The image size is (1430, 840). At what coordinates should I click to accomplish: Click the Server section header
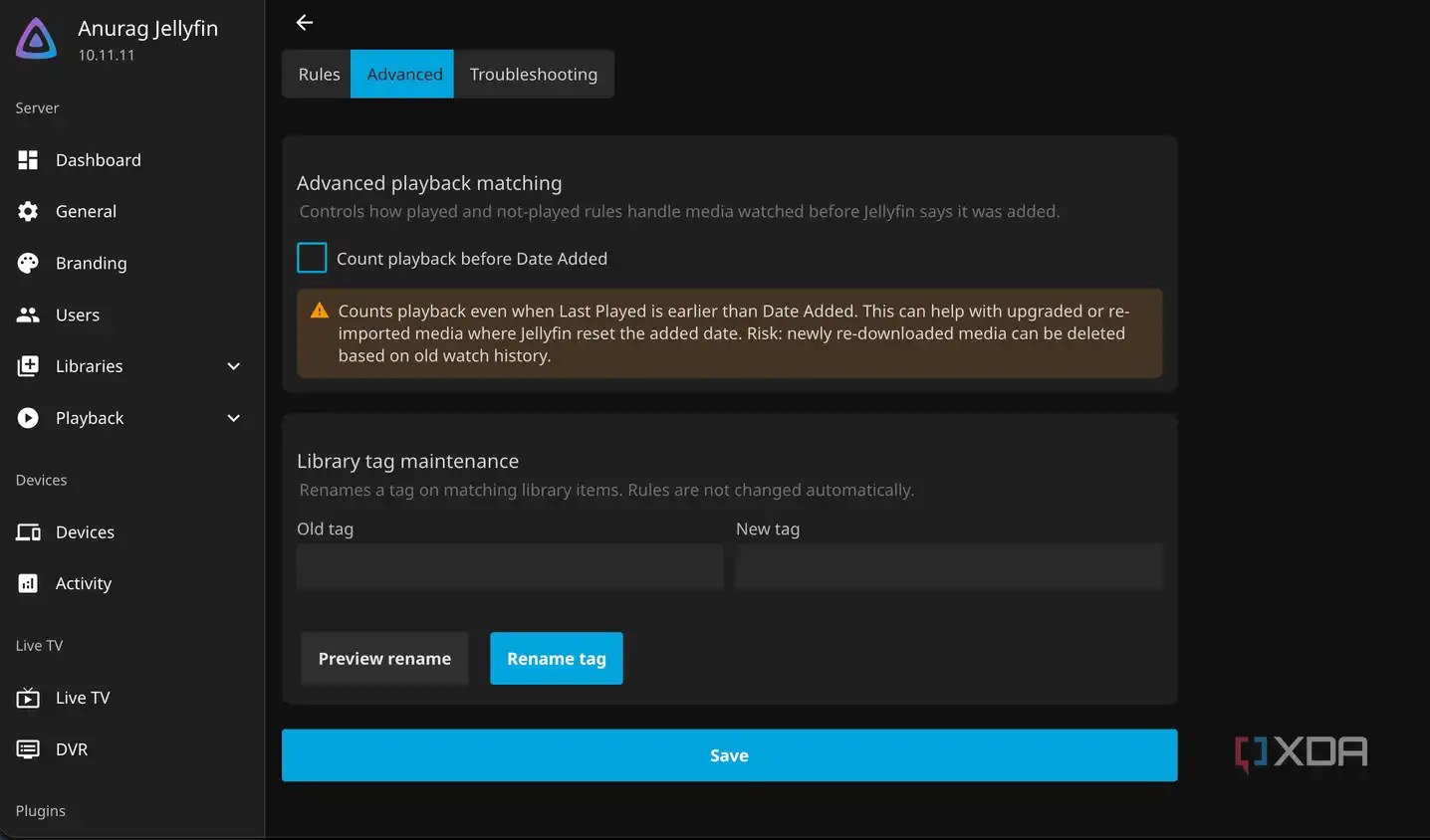(x=37, y=107)
